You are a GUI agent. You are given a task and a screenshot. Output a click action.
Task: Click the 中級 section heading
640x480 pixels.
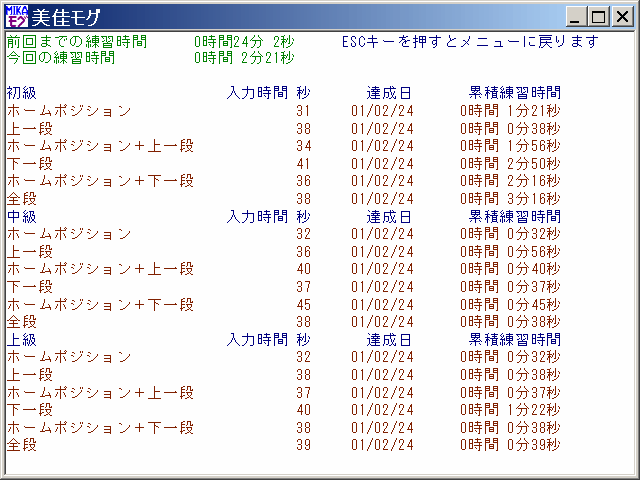point(22,216)
